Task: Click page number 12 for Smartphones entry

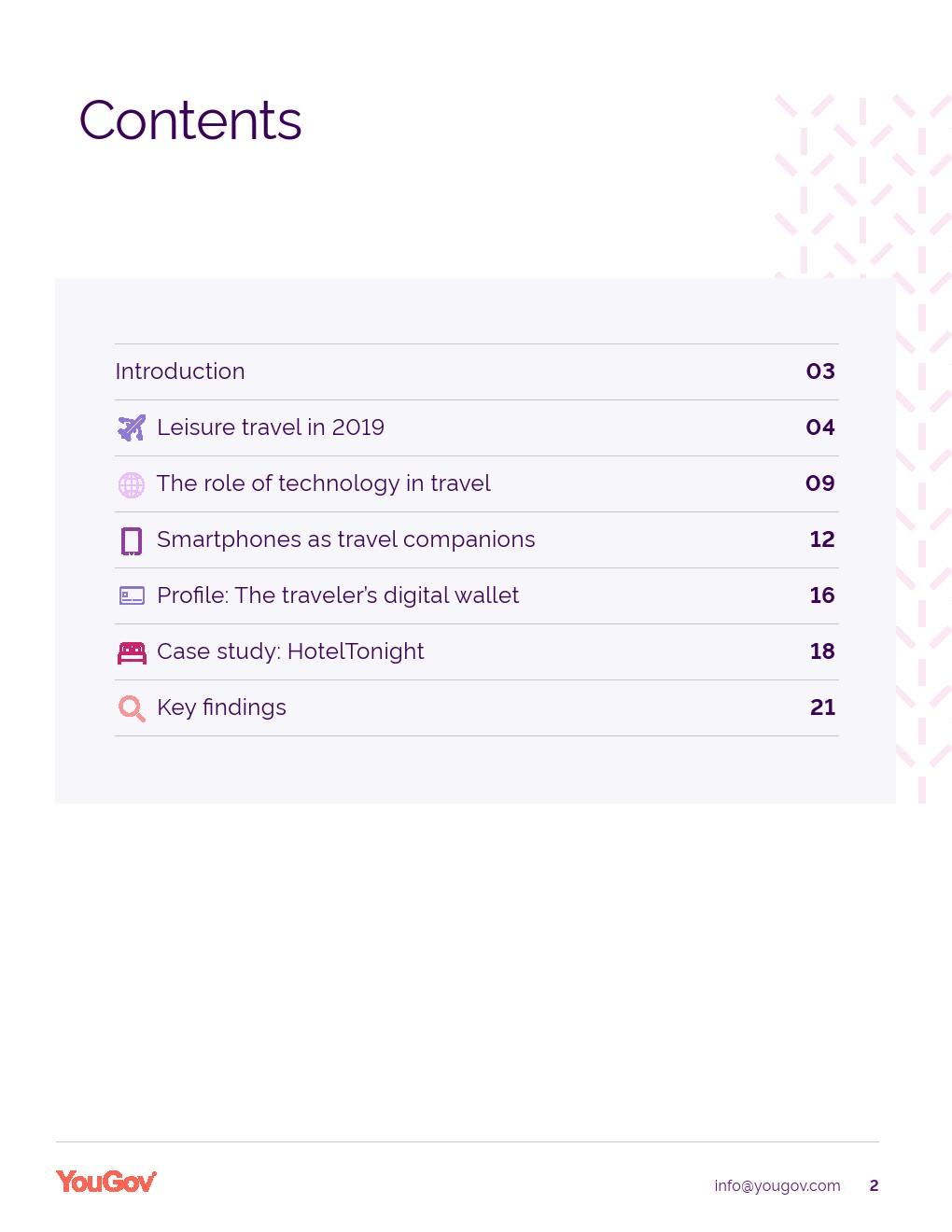Action: click(822, 539)
